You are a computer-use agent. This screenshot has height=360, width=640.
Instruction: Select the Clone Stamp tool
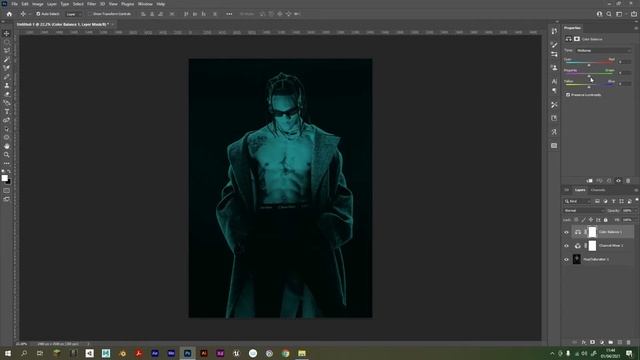click(7, 85)
